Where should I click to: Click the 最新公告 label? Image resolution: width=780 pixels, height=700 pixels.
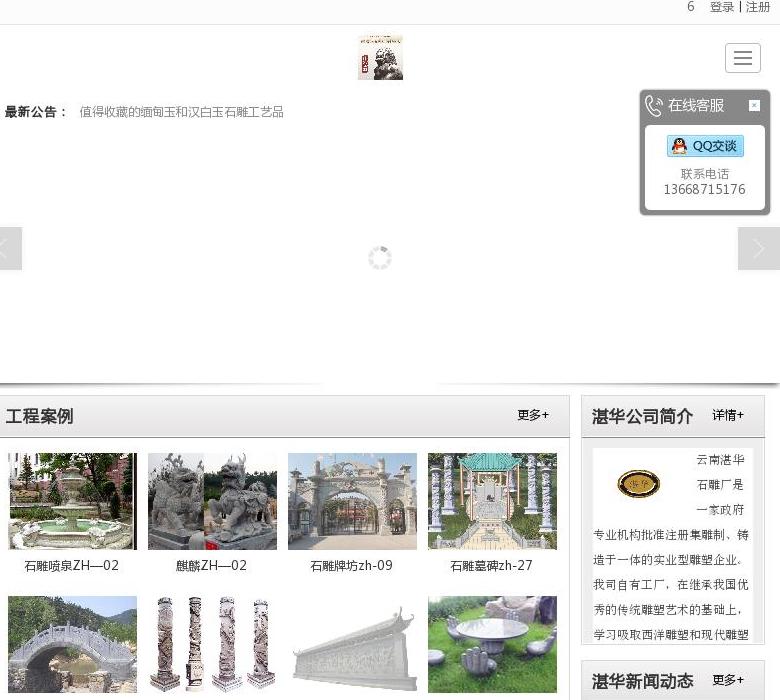point(35,112)
